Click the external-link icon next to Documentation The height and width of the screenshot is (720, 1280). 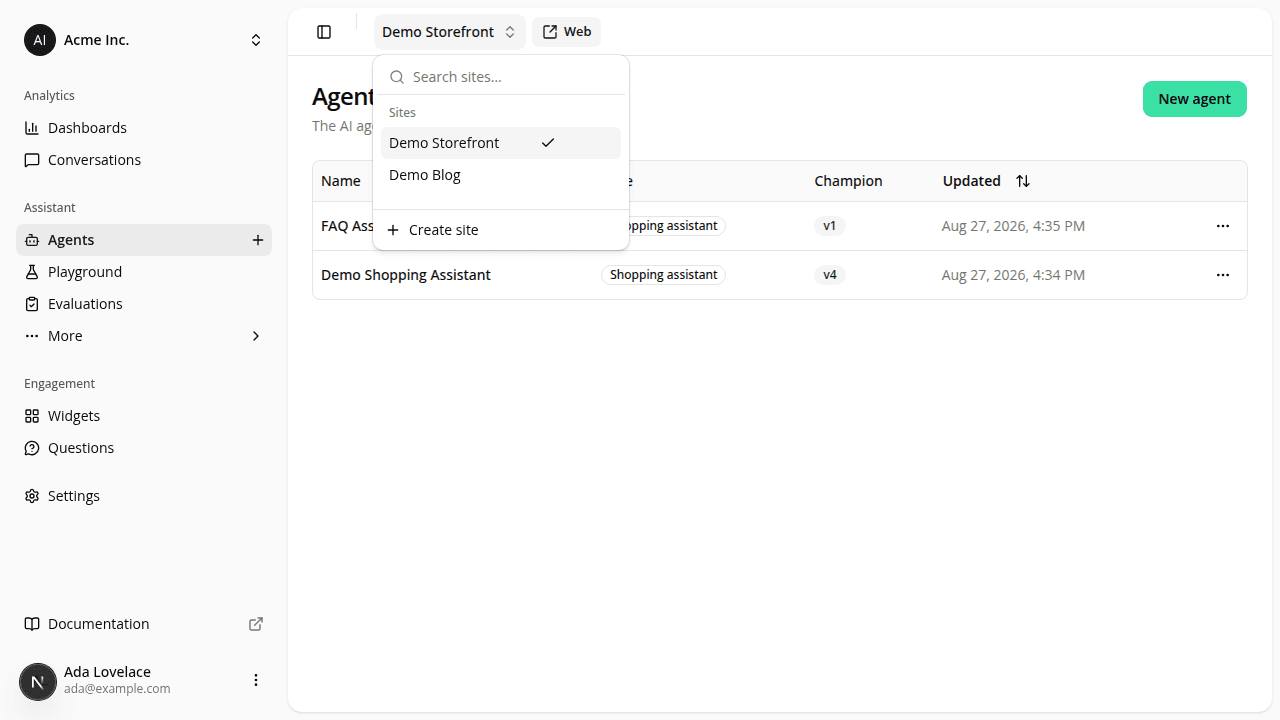point(256,624)
